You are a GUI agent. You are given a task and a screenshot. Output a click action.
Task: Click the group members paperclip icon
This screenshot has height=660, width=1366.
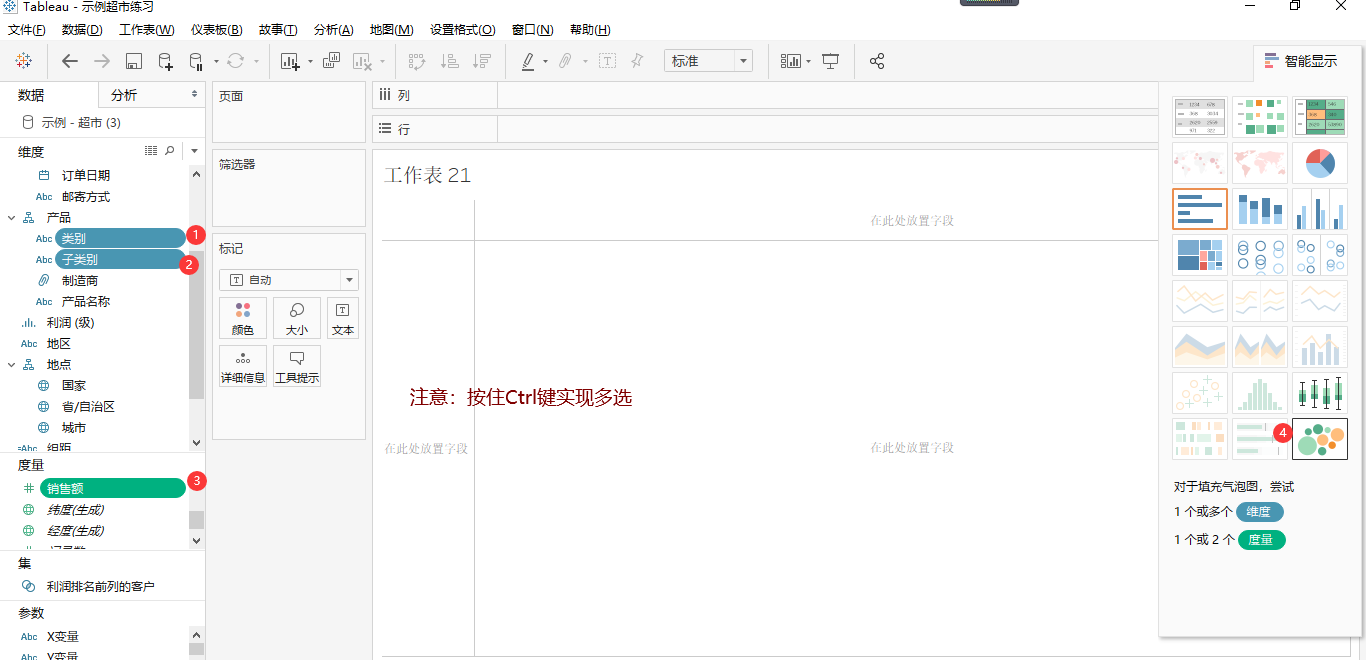coord(565,61)
